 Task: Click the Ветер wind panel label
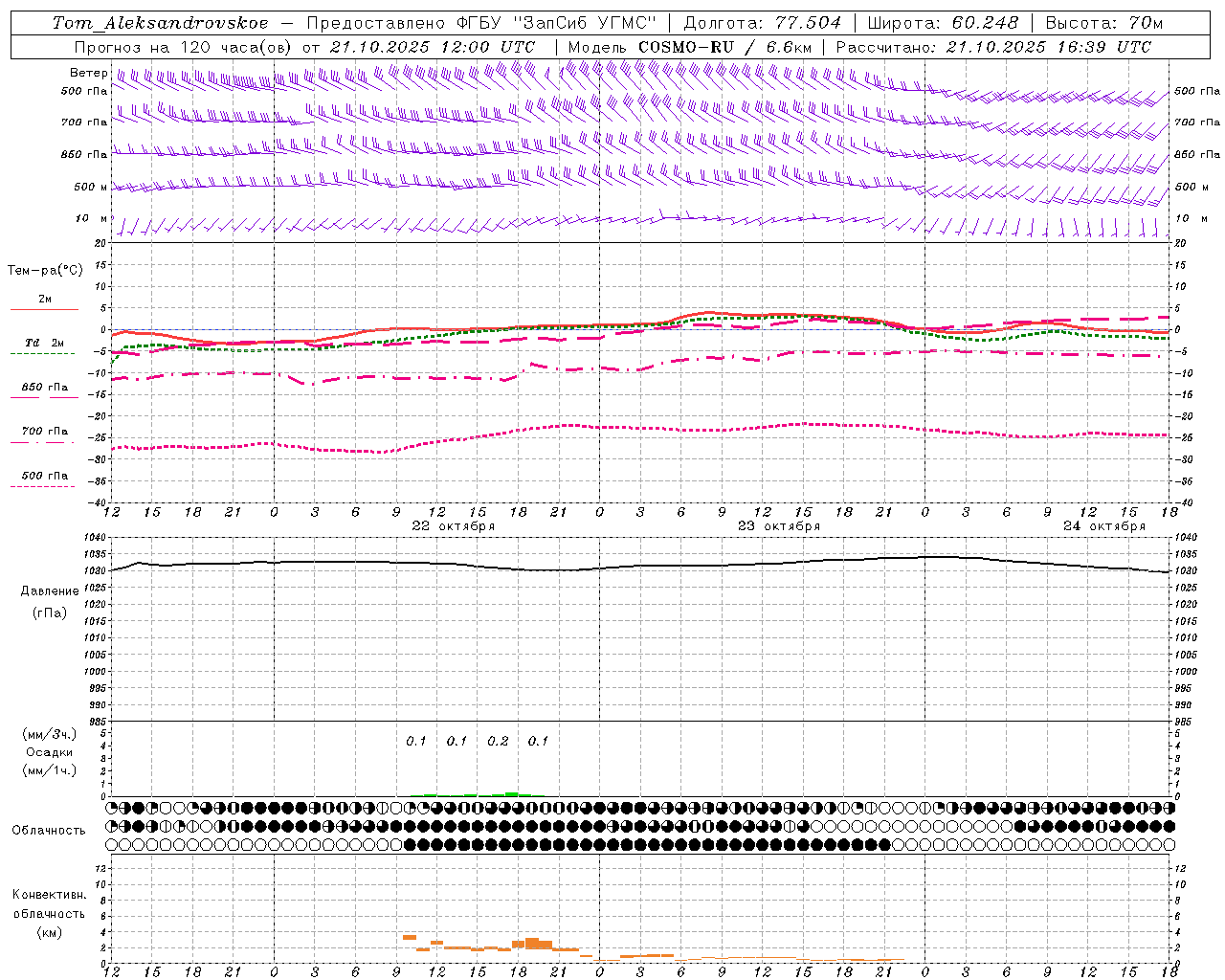[88, 73]
